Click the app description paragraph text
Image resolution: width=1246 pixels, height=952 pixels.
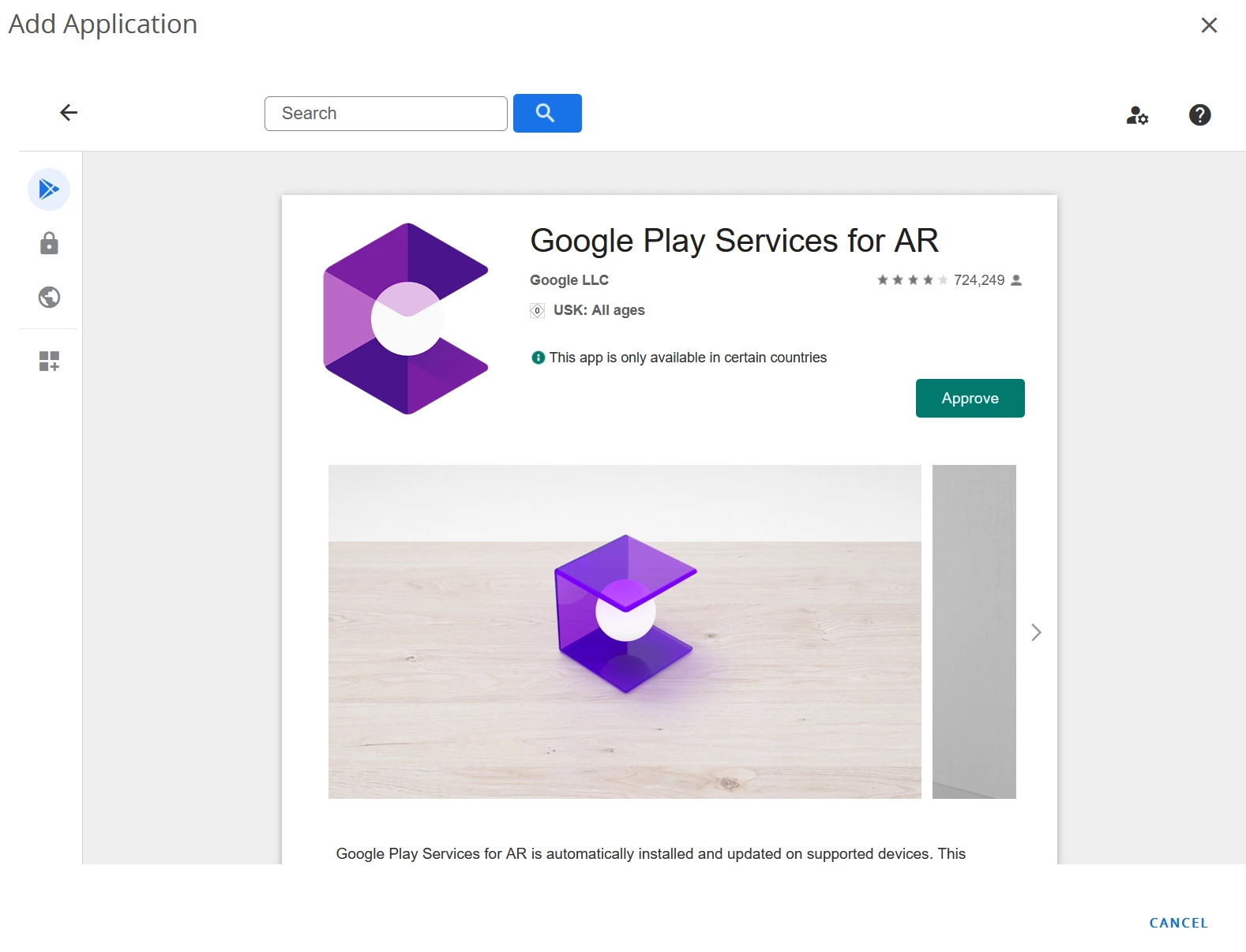point(651,854)
